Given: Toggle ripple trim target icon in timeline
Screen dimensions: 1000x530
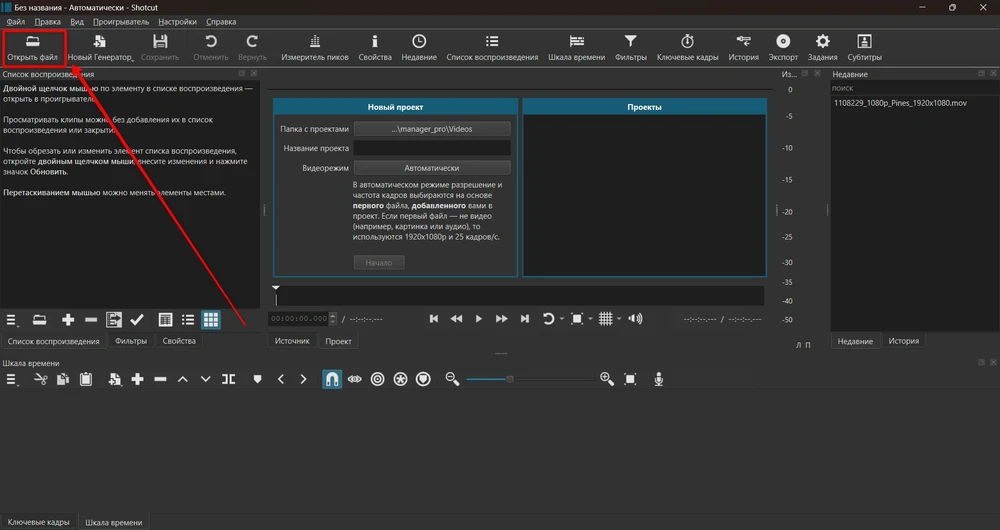Looking at the screenshot, I should point(378,379).
